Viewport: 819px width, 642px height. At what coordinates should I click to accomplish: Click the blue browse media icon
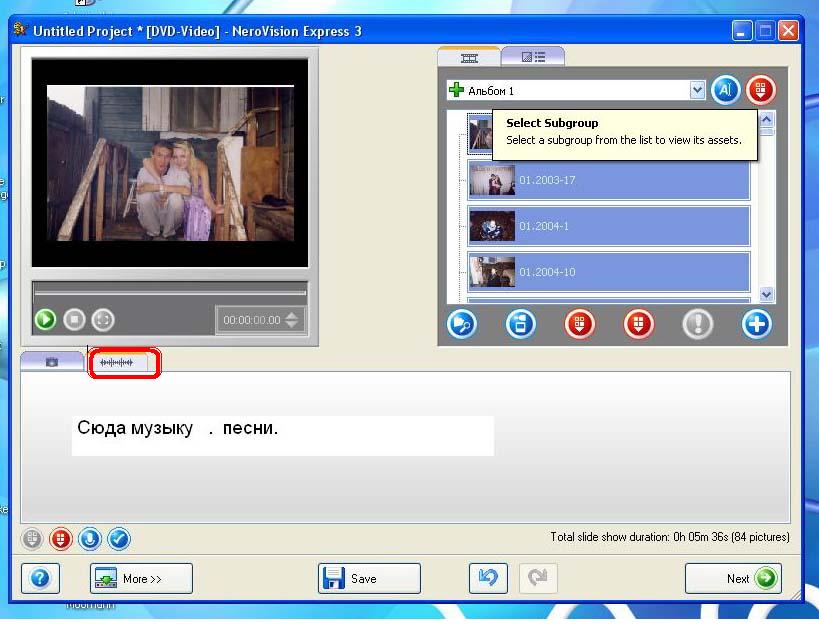[521, 324]
